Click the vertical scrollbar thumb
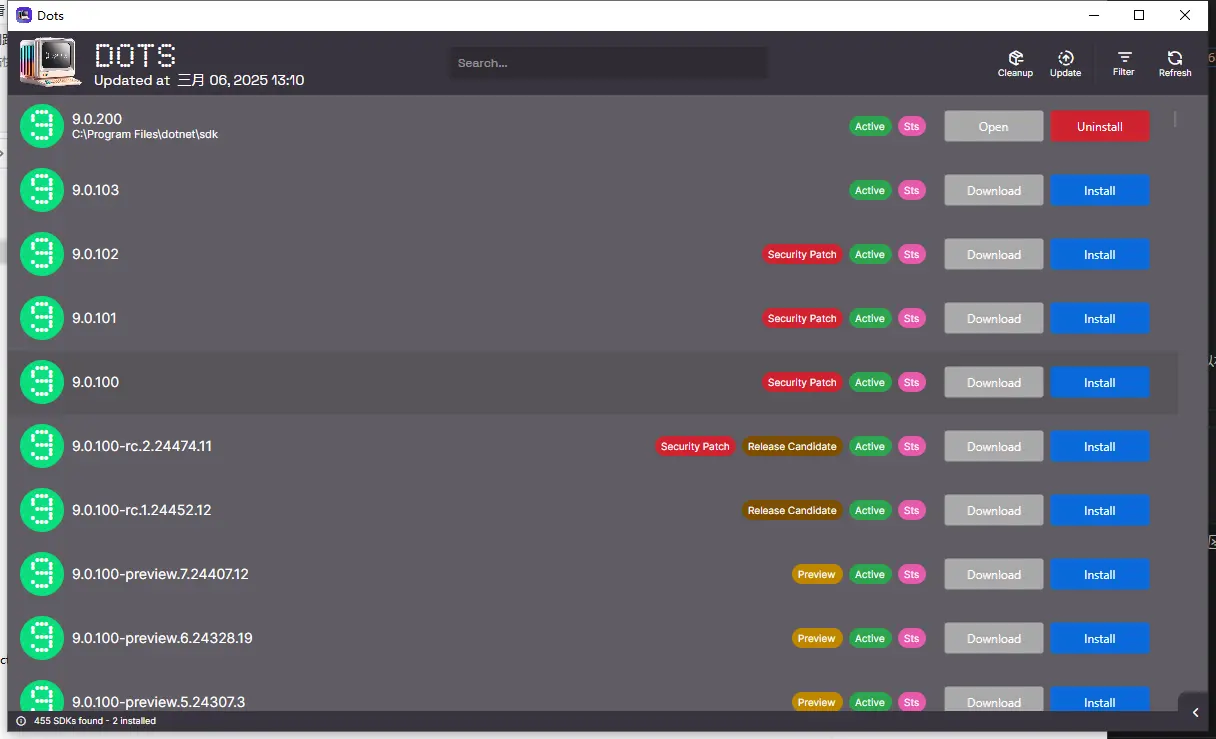1216x739 pixels. pyautogui.click(x=1175, y=119)
